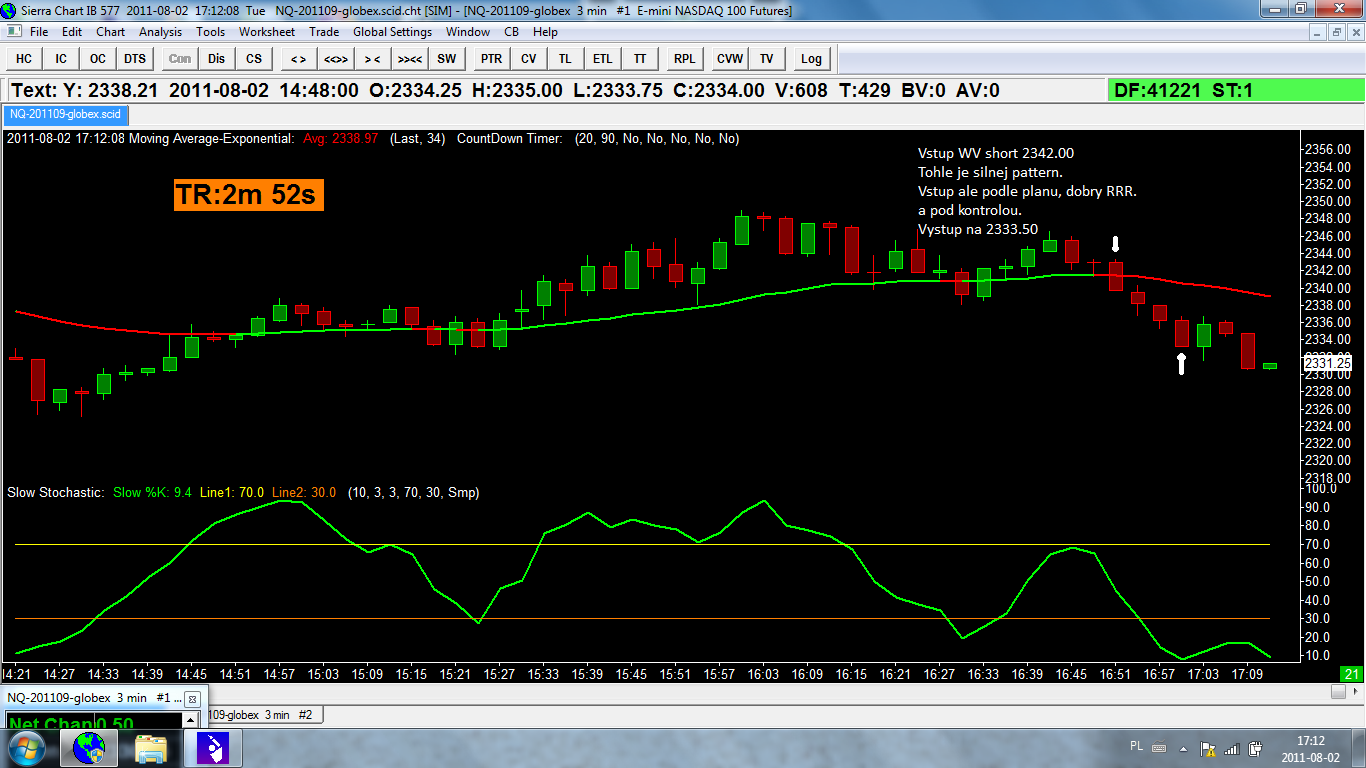The image size is (1366, 768).
Task: Click the RPL replay toolbar button
Action: [x=684, y=59]
